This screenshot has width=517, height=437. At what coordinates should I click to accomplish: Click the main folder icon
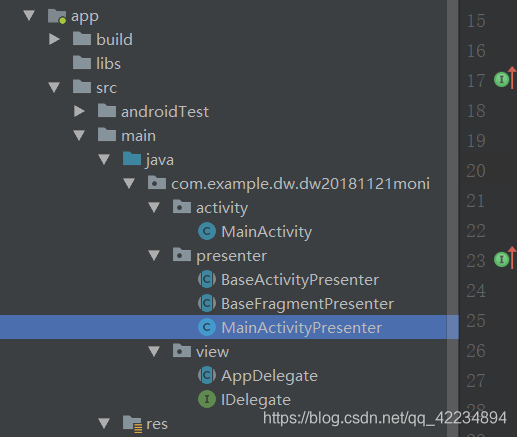point(107,135)
